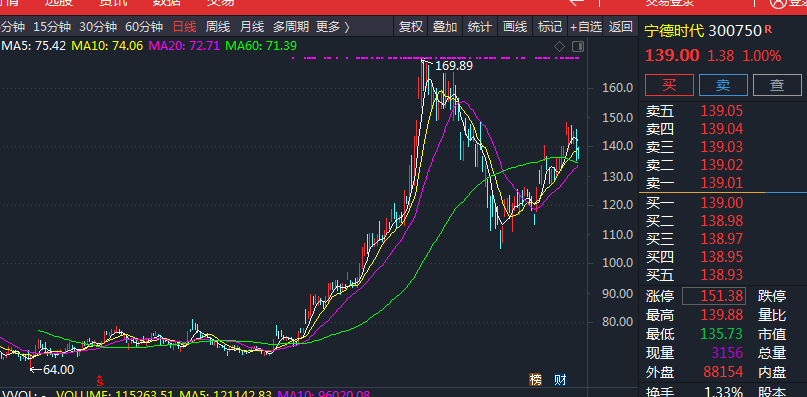This screenshot has height=397, width=807.
Task: Click the 换手 1.33% value
Action: (725, 391)
